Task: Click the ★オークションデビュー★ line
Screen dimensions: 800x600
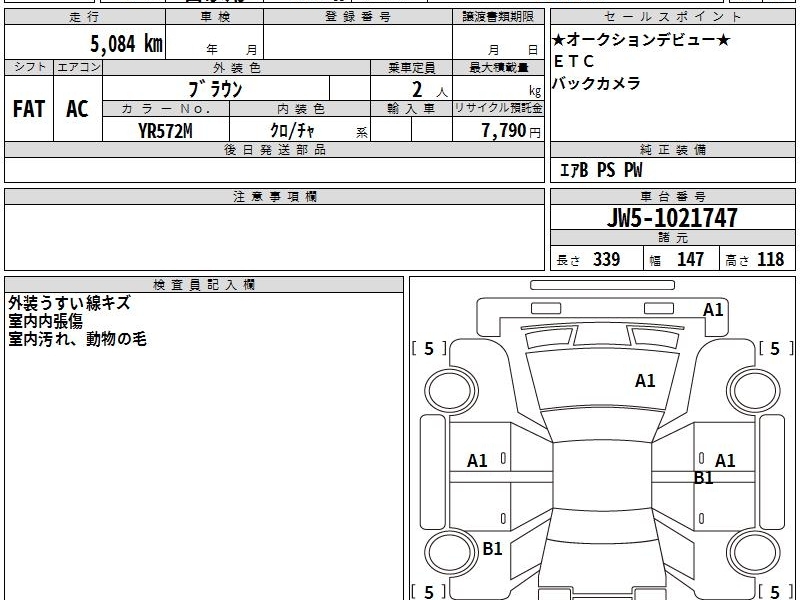Action: (641, 40)
